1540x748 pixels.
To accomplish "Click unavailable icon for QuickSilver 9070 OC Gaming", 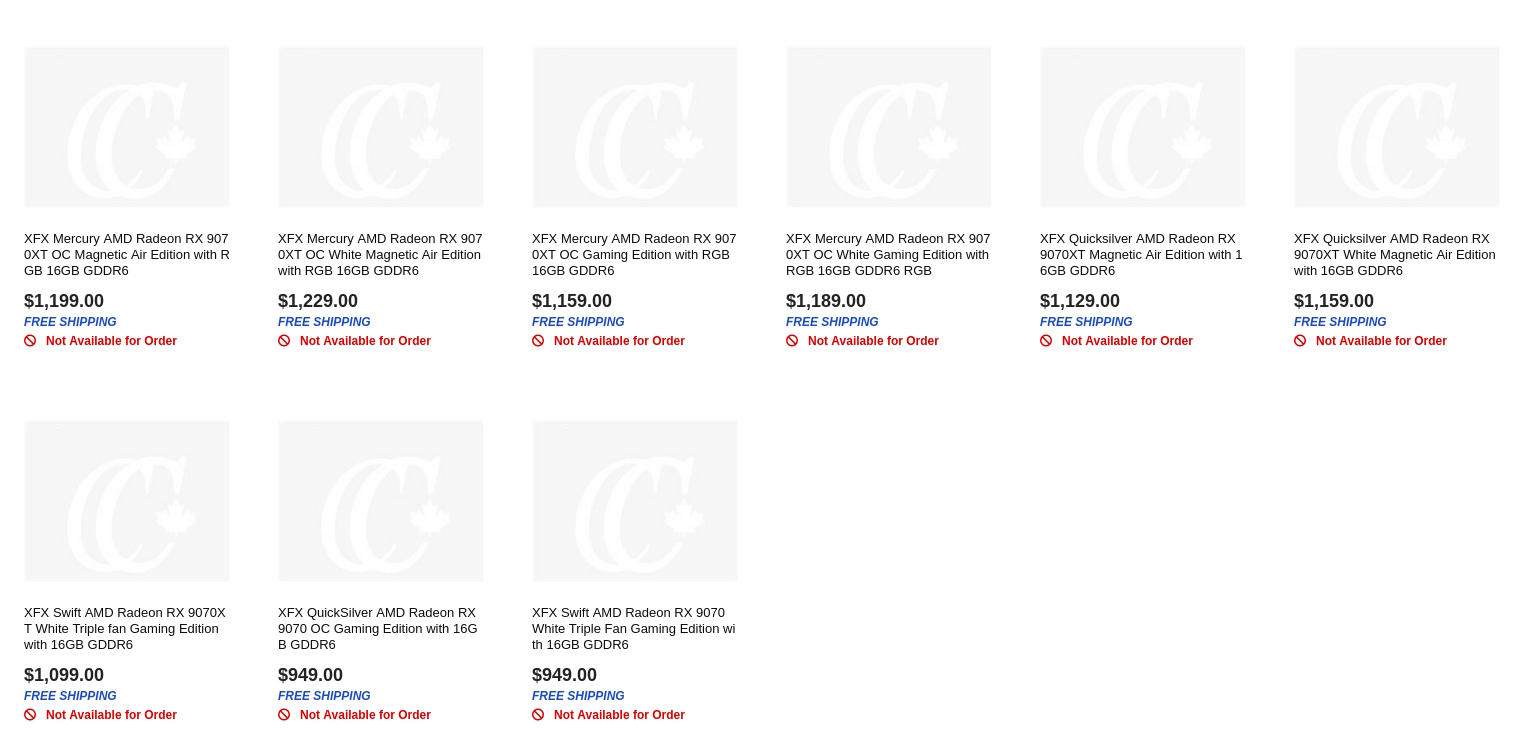I will [x=284, y=715].
